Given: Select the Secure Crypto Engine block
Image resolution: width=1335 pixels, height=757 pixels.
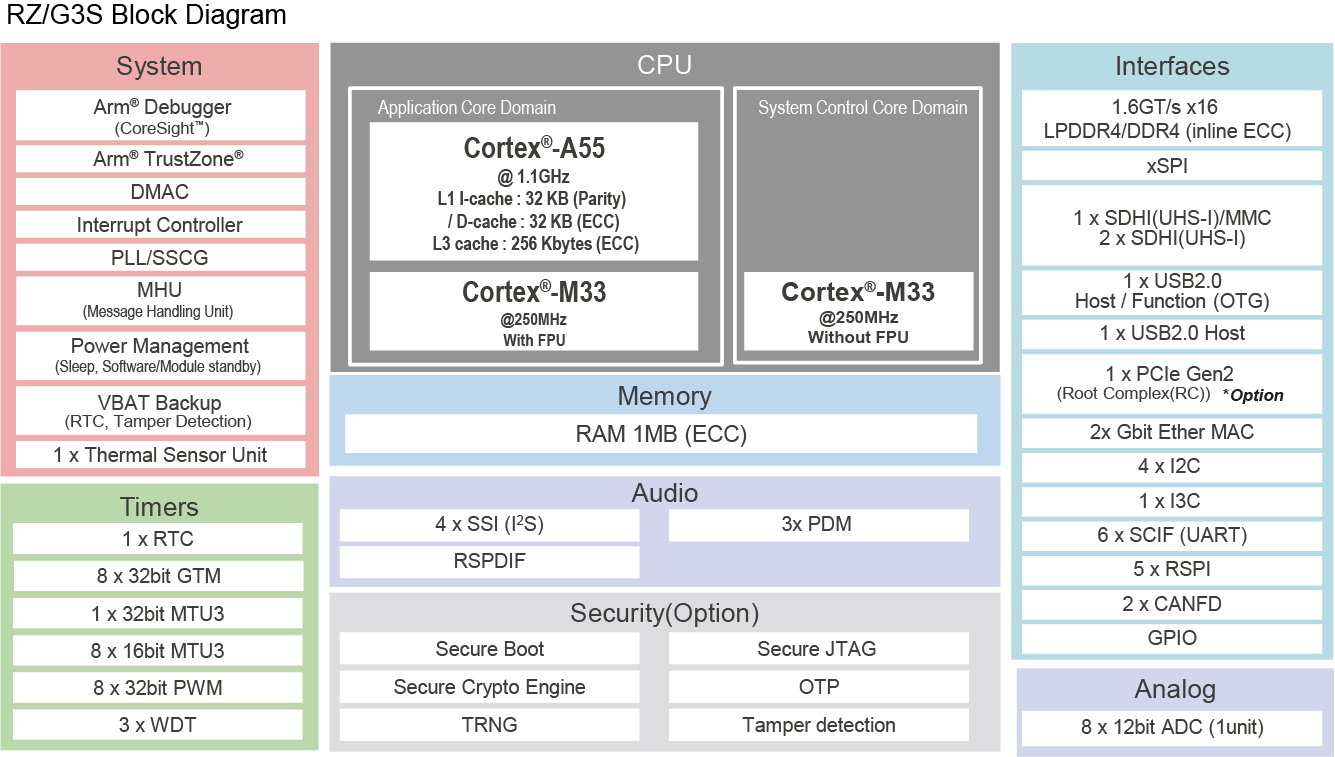Looking at the screenshot, I should coord(489,687).
